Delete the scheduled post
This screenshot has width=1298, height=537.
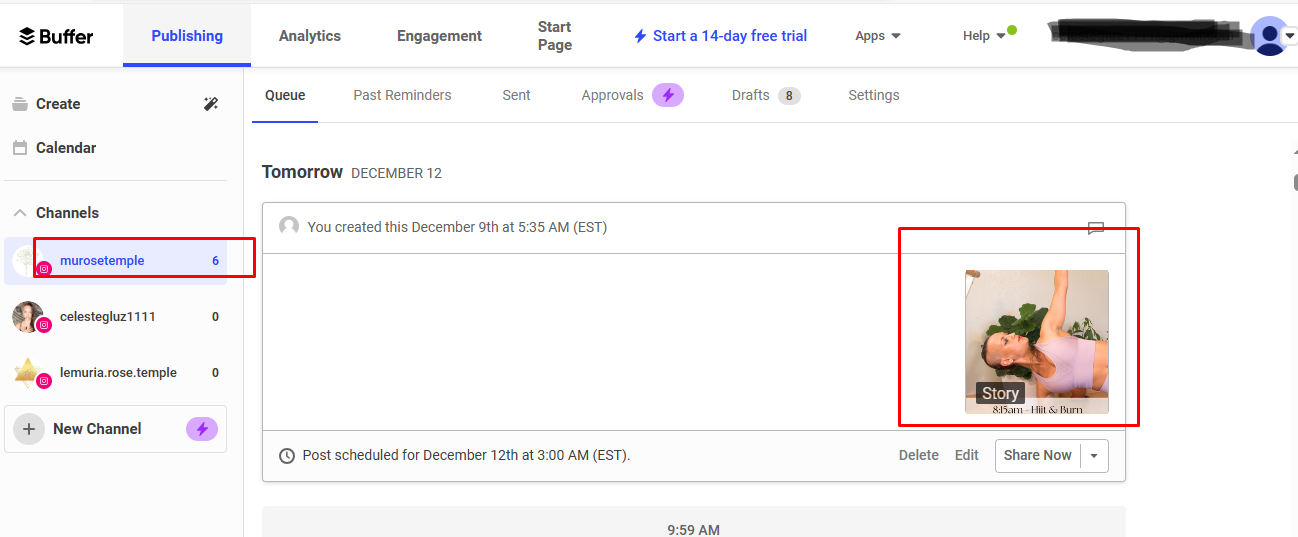(919, 455)
